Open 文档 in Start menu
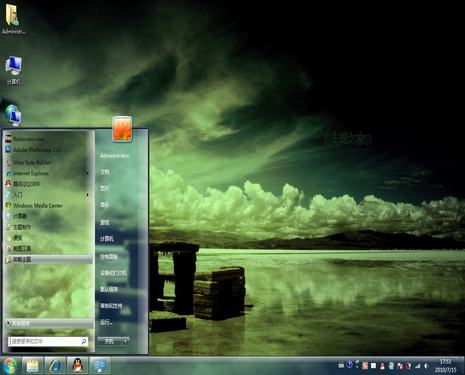Viewport: 465px width, 375px height. (x=105, y=172)
